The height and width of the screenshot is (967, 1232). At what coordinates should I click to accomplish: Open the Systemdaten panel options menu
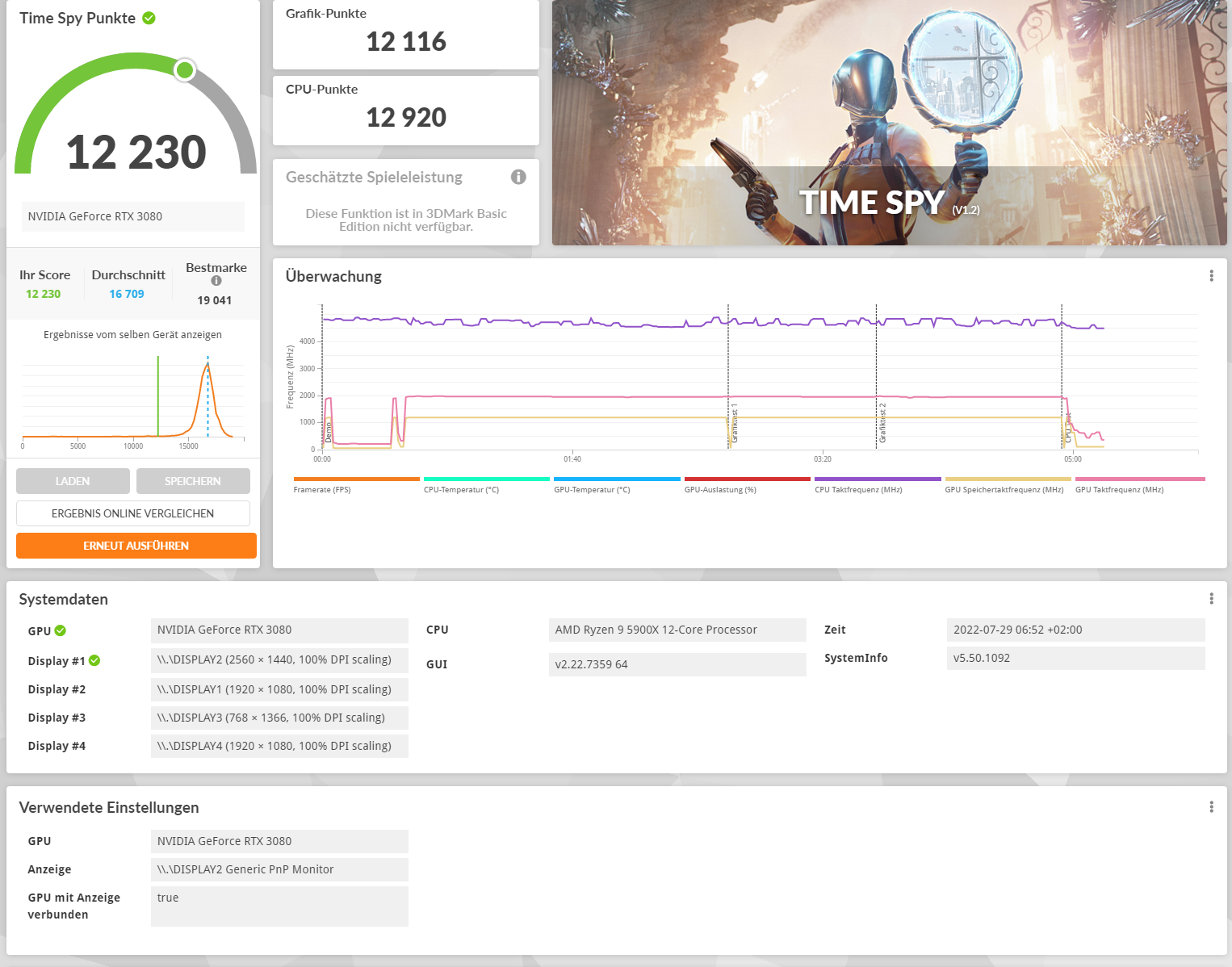pyautogui.click(x=1211, y=598)
